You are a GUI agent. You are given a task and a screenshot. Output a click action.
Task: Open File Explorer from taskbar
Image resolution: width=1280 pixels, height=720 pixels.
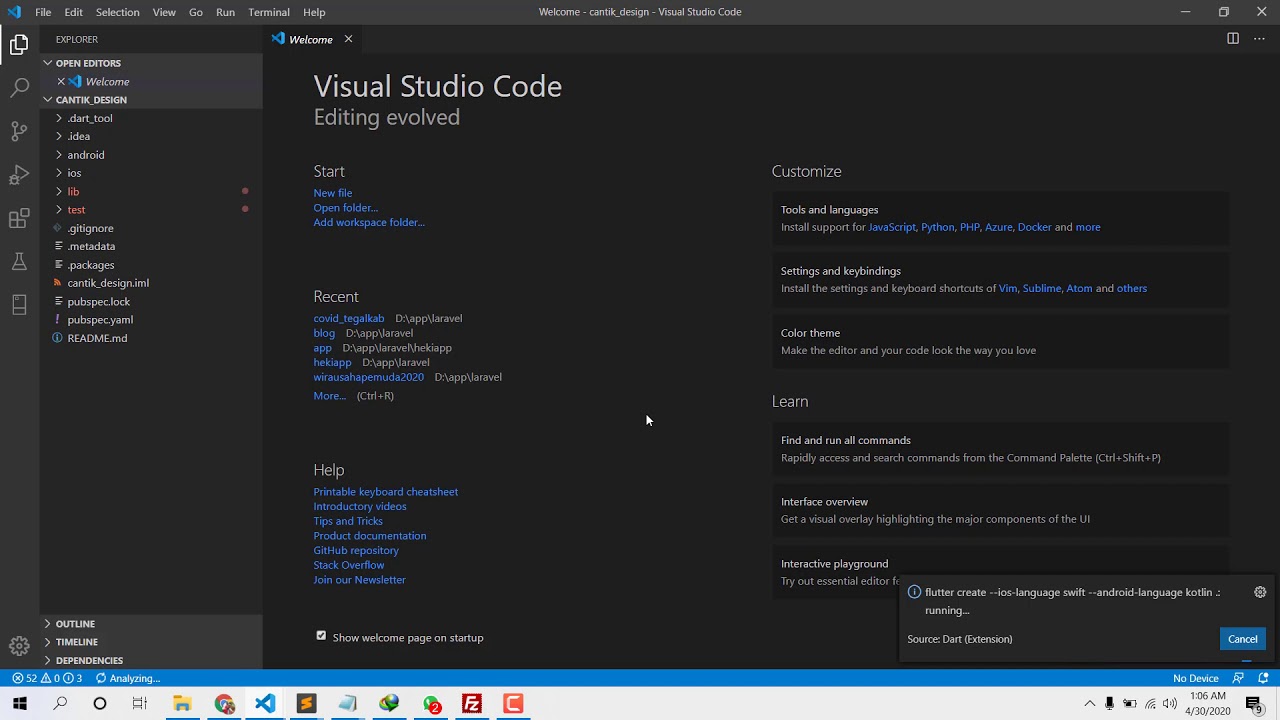click(182, 704)
